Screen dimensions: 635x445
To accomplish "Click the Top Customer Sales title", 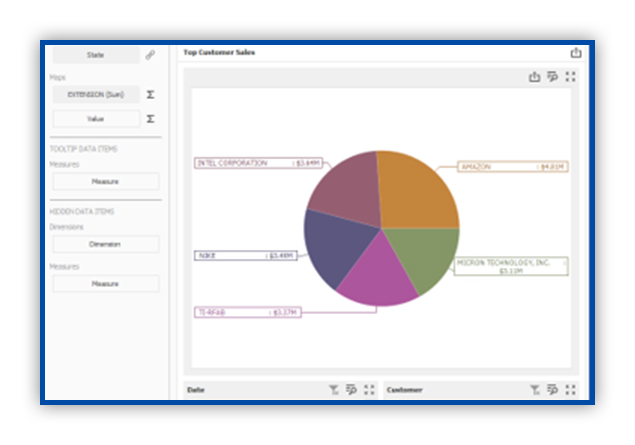I will click(219, 52).
